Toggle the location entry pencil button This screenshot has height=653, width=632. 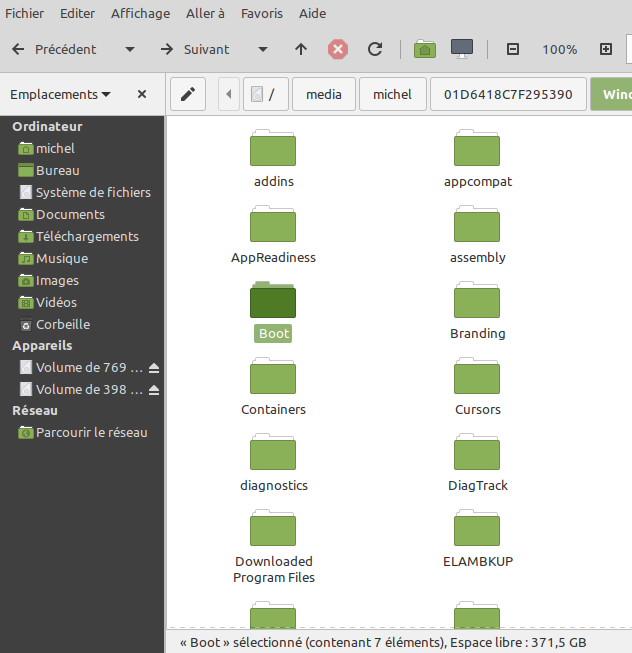click(188, 94)
